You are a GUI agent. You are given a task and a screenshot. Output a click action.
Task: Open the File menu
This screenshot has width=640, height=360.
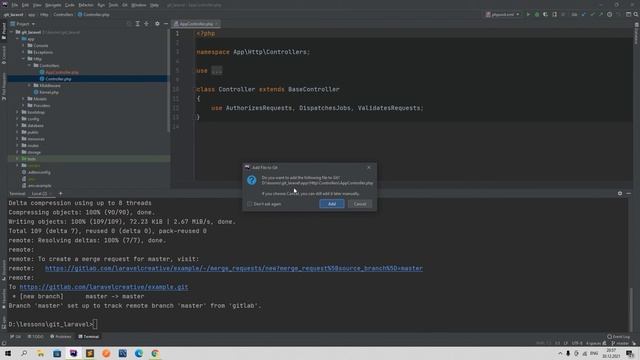tap(15, 5)
